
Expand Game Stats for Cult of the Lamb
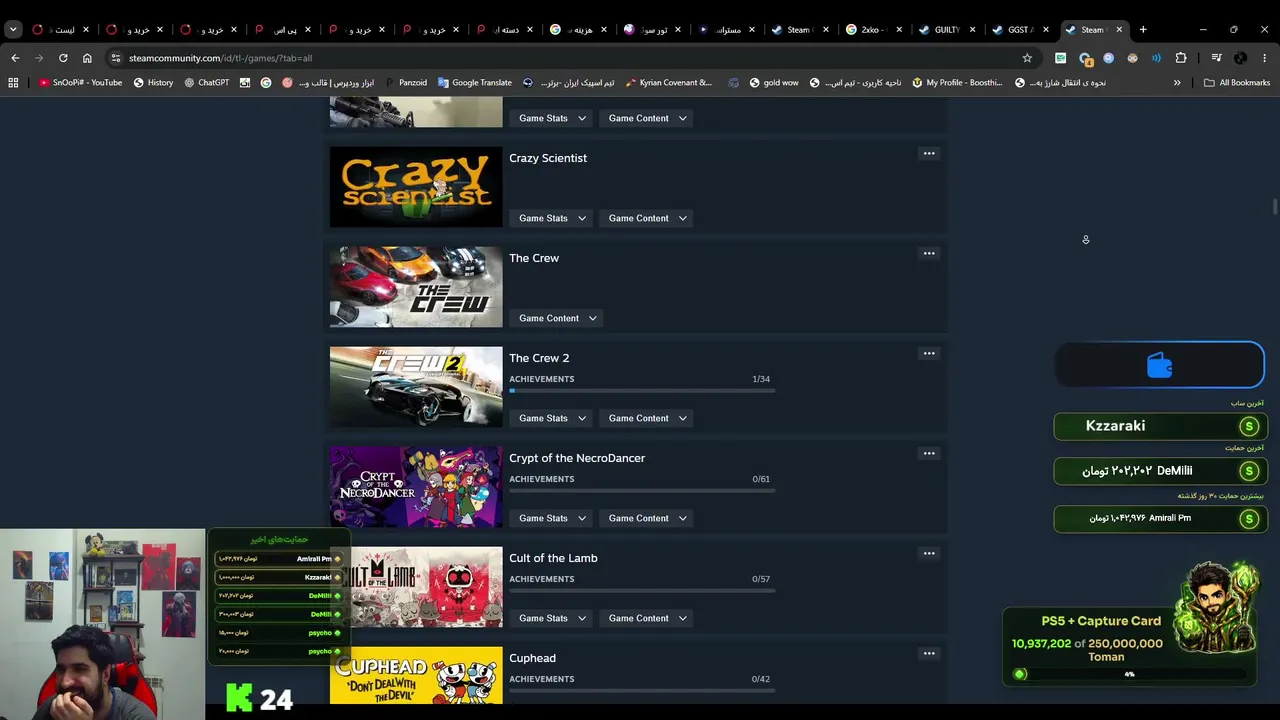(x=553, y=618)
